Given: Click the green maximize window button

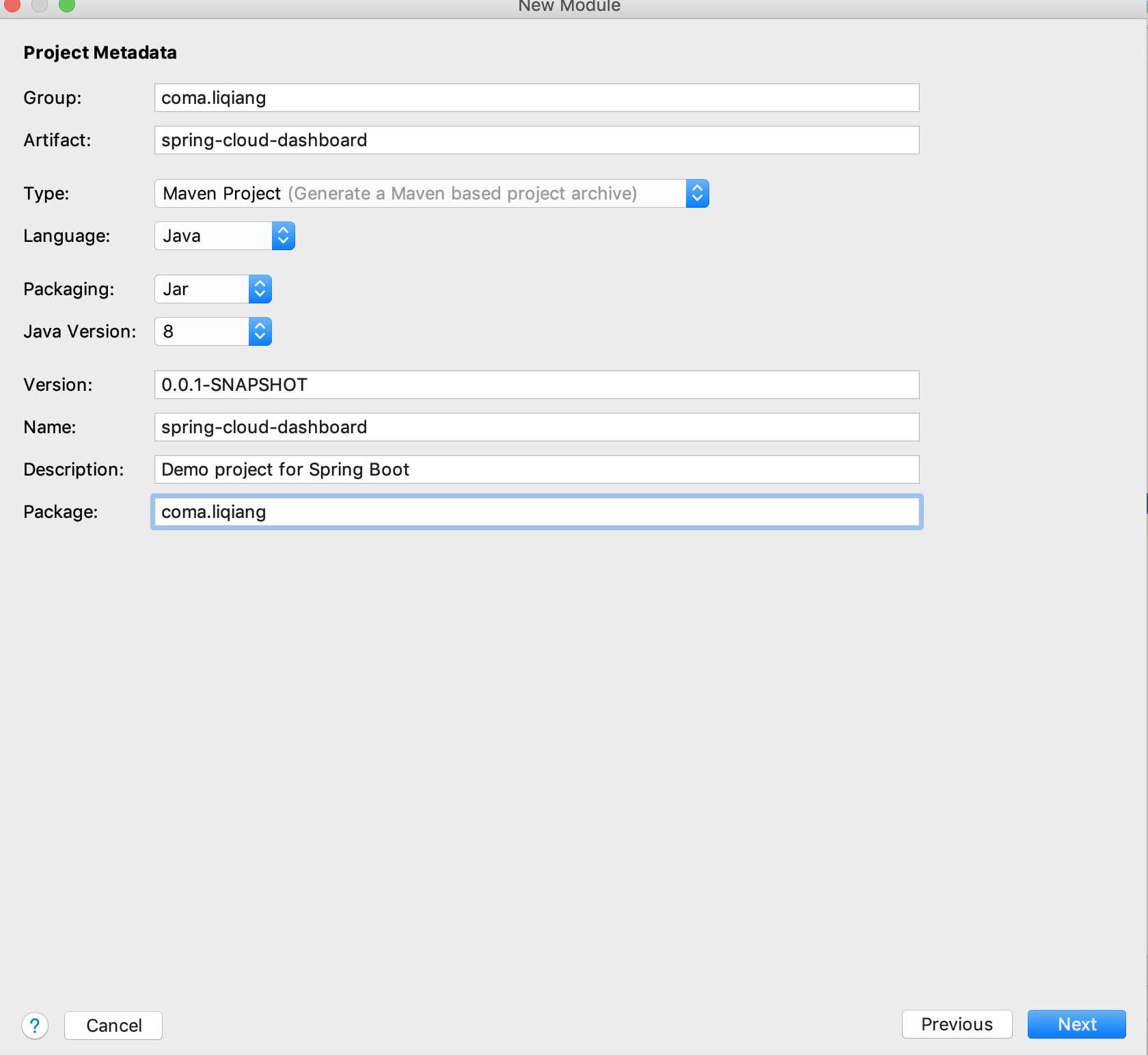Looking at the screenshot, I should coord(66,5).
